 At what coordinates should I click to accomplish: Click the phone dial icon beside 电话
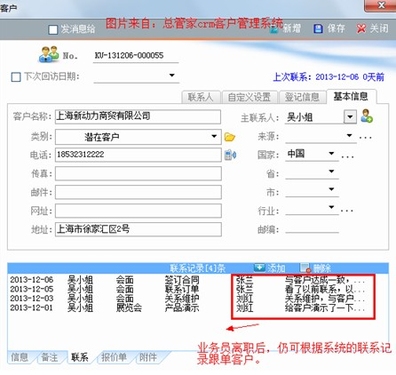[x=230, y=155]
